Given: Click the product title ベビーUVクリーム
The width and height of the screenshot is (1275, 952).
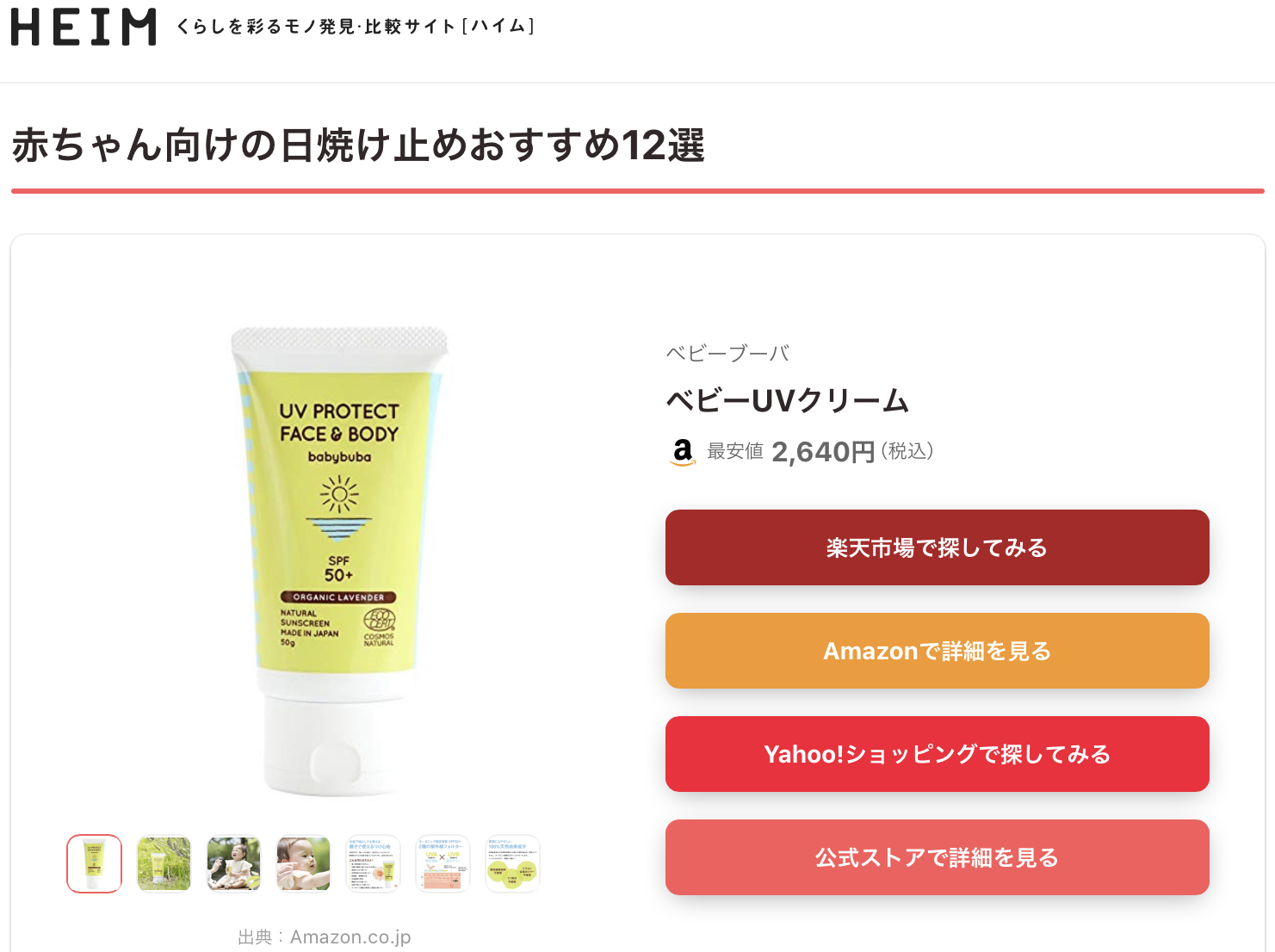Looking at the screenshot, I should [x=788, y=401].
